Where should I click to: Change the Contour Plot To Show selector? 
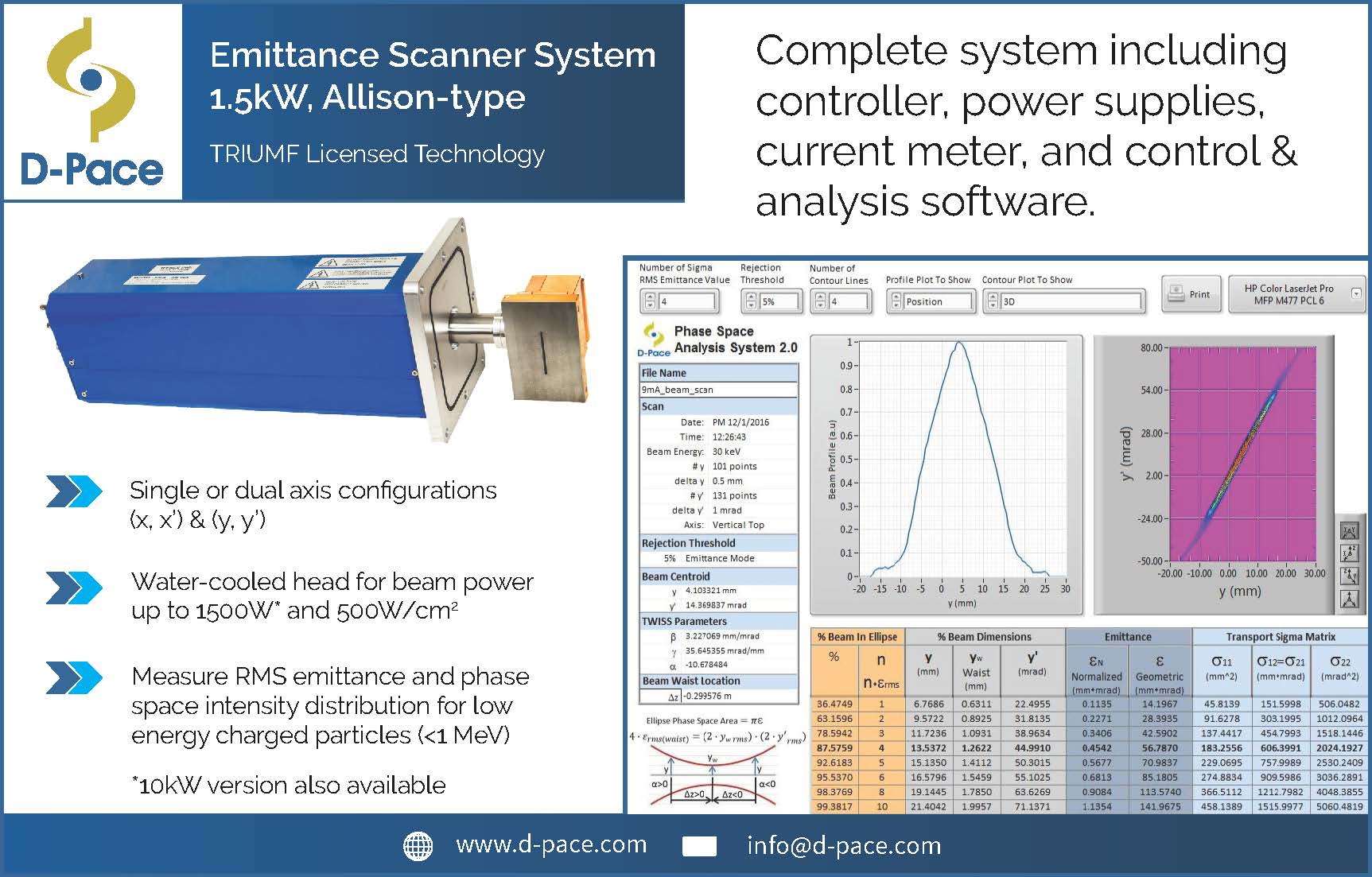[992, 301]
